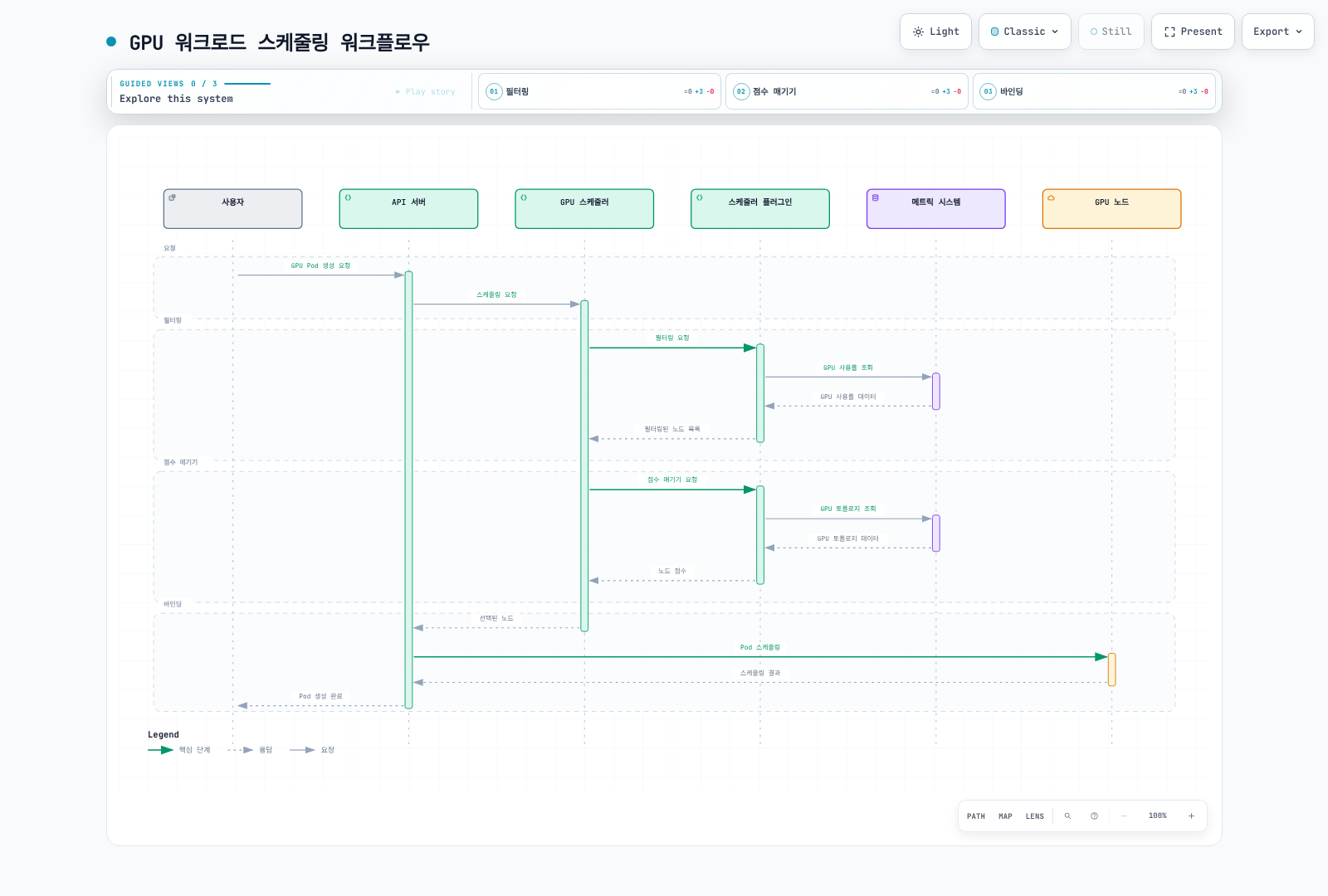Click the 요청 legend arrow
1328x896 pixels.
point(302,750)
